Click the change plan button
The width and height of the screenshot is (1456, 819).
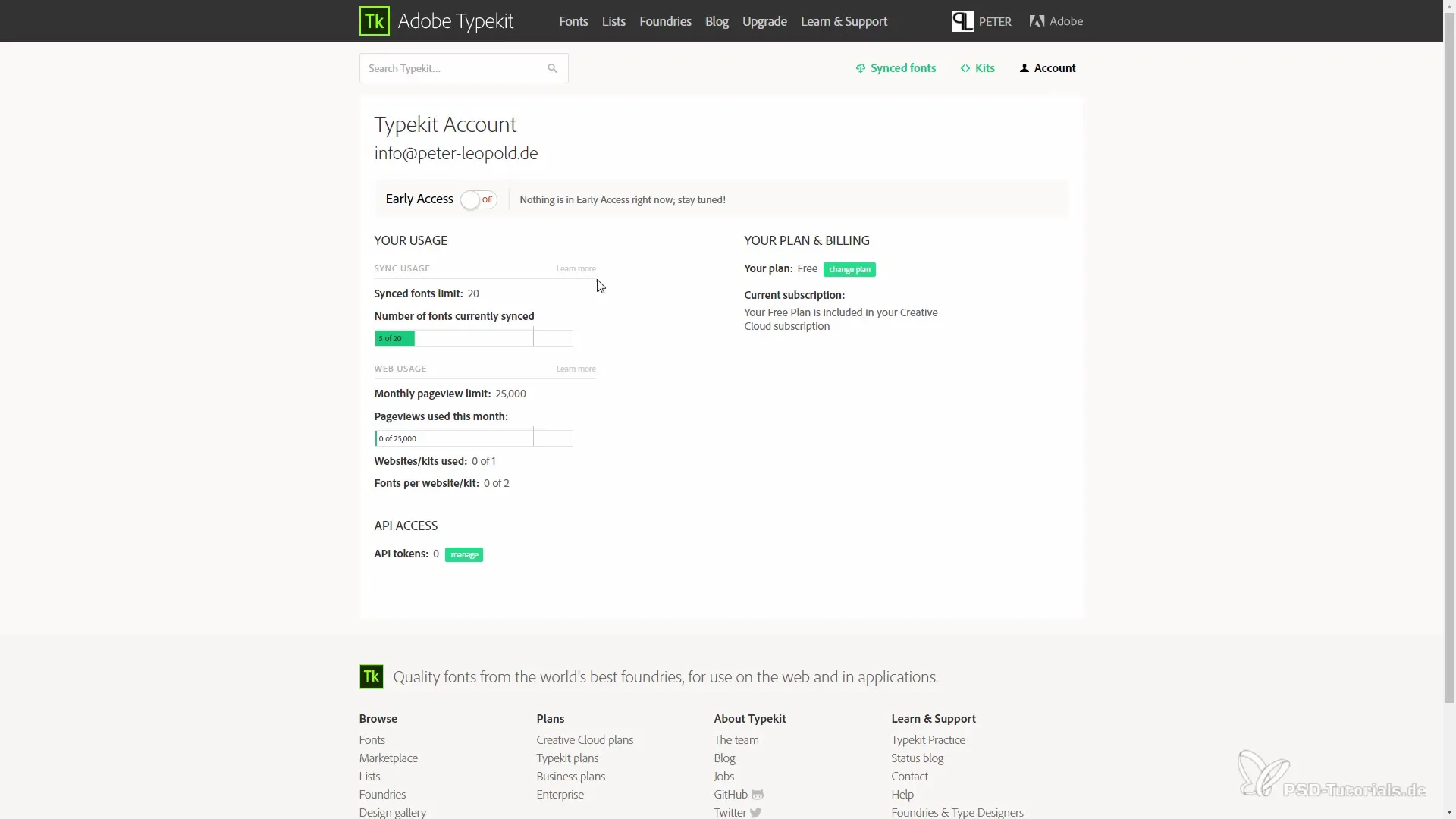coord(849,269)
